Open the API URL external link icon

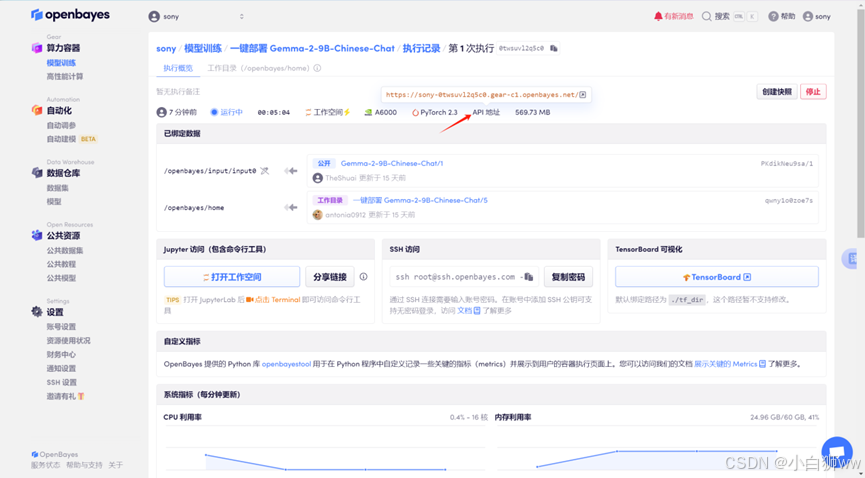(583, 95)
